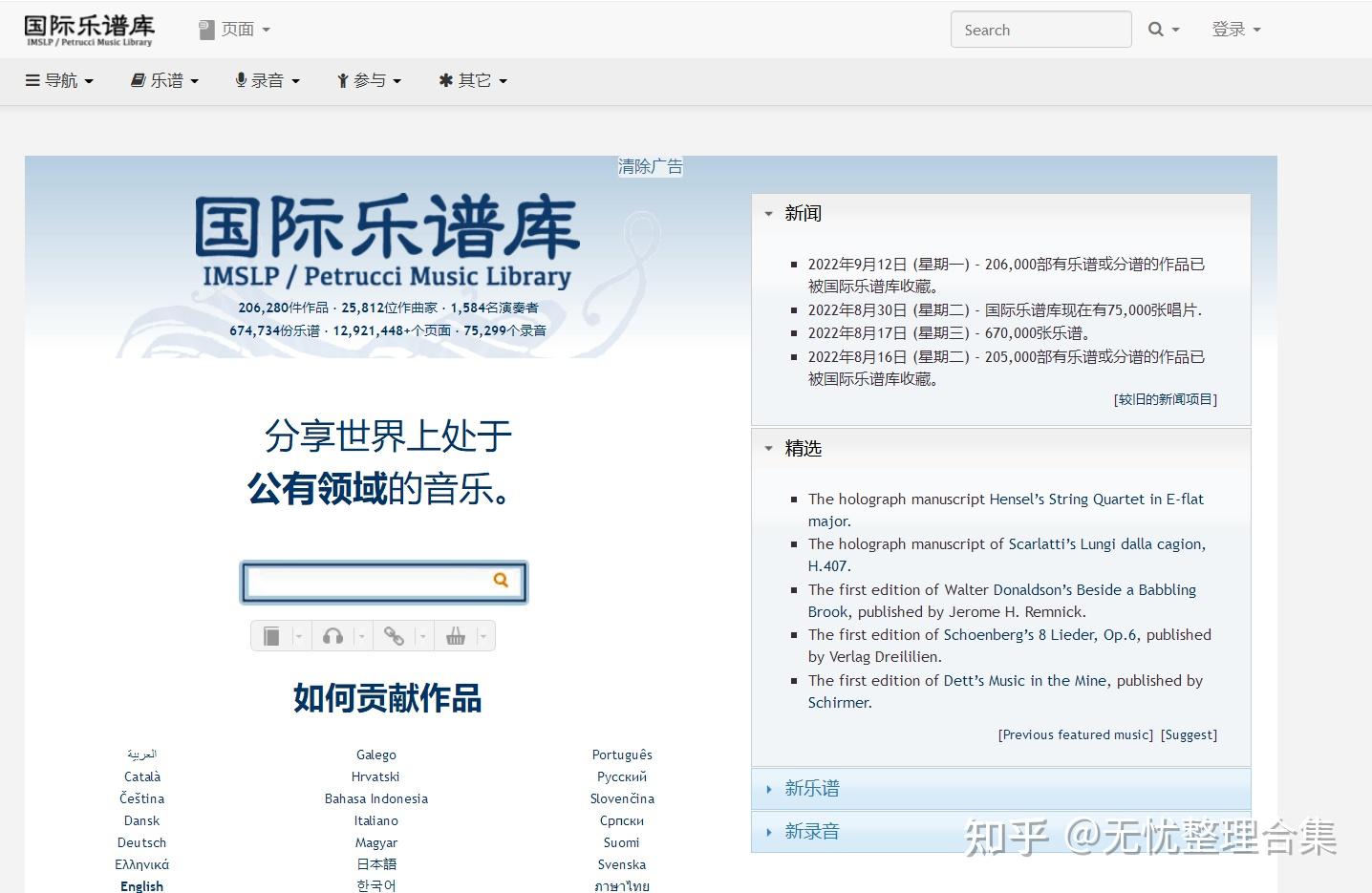Click the book scores search icon
This screenshot has height=893, width=1372.
point(271,636)
